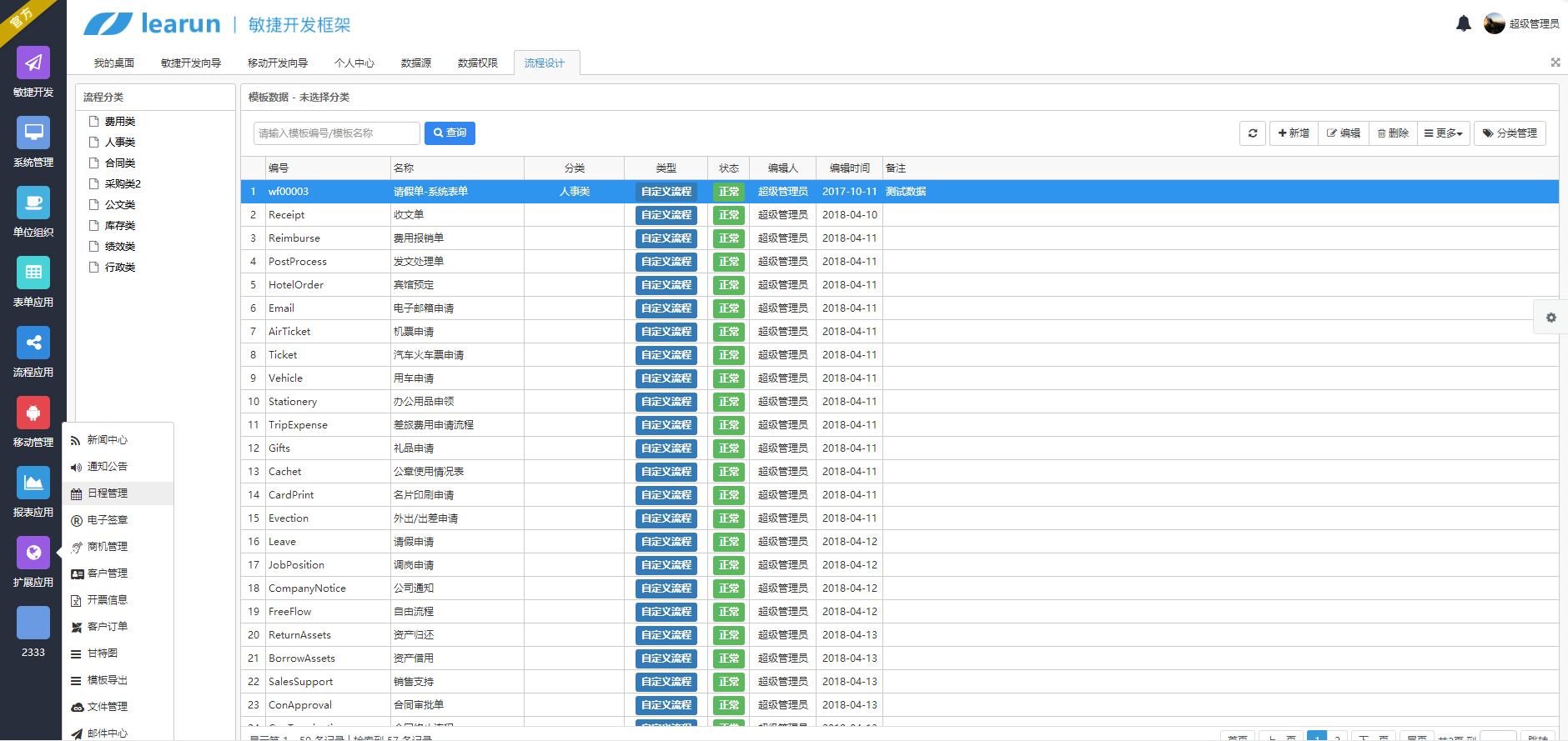Open 分类管理 button
This screenshot has width=1568, height=741.
pos(1510,133)
